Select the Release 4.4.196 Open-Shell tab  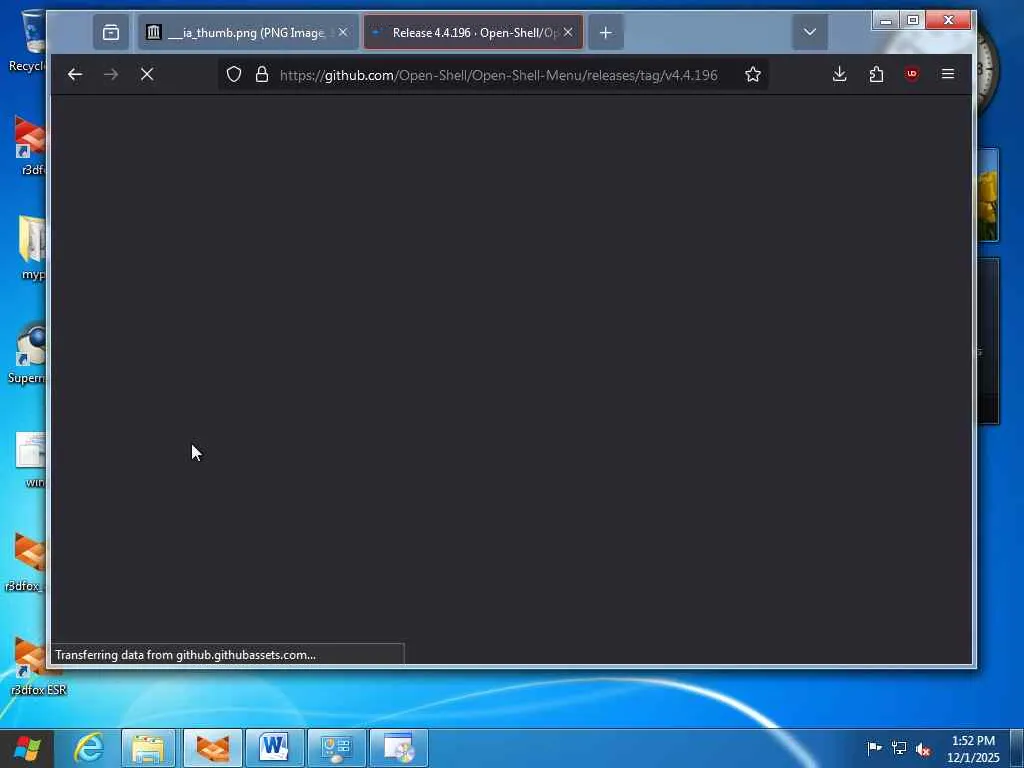click(473, 33)
